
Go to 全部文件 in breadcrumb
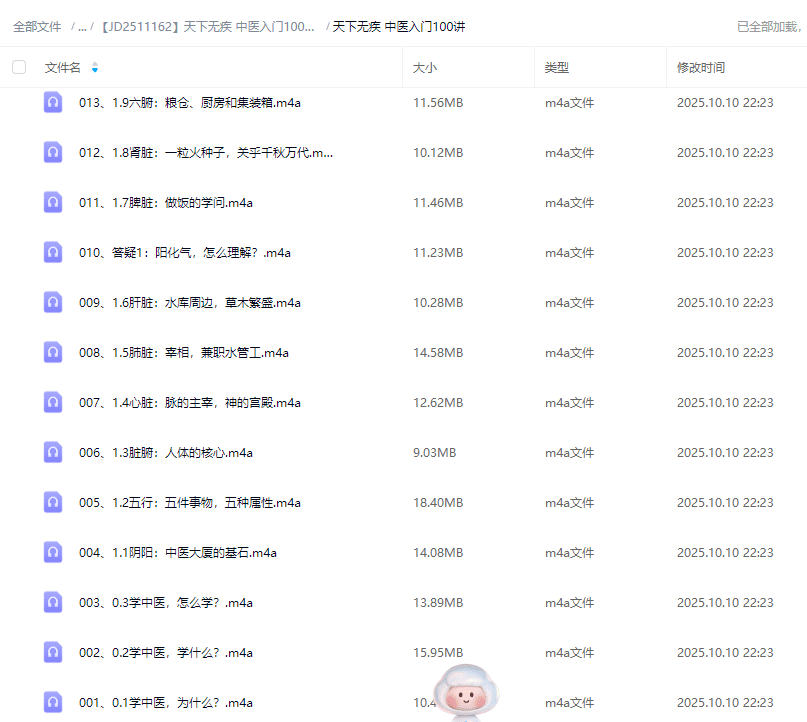pos(37,27)
